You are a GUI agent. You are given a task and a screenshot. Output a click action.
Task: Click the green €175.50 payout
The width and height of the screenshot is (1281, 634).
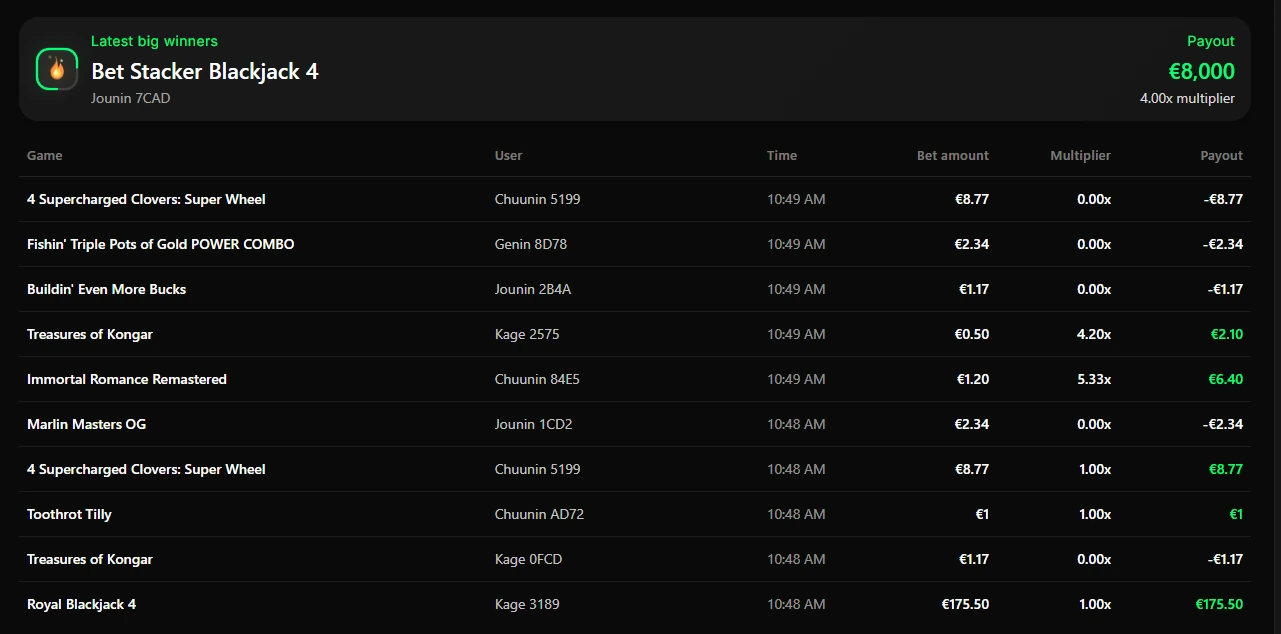[x=1219, y=604]
